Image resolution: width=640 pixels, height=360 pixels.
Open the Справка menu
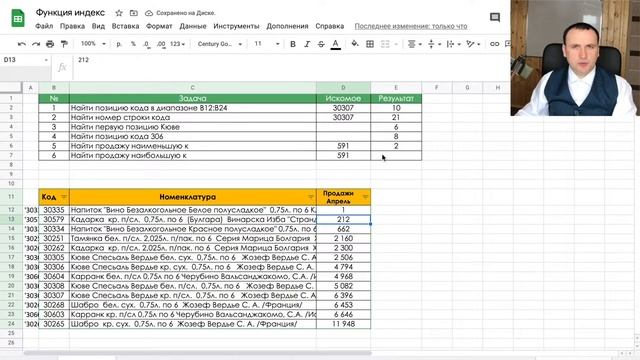(329, 26)
